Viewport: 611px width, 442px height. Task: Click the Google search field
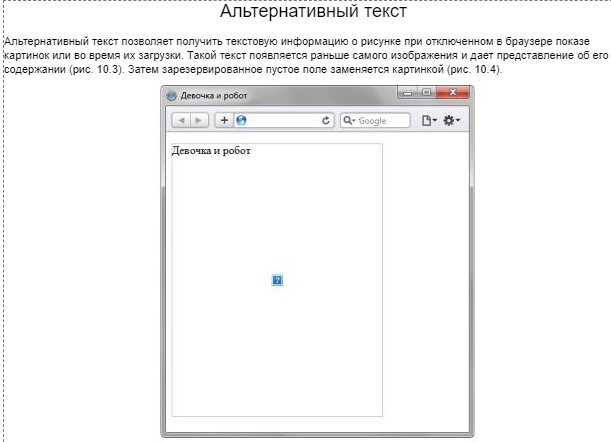(x=375, y=120)
